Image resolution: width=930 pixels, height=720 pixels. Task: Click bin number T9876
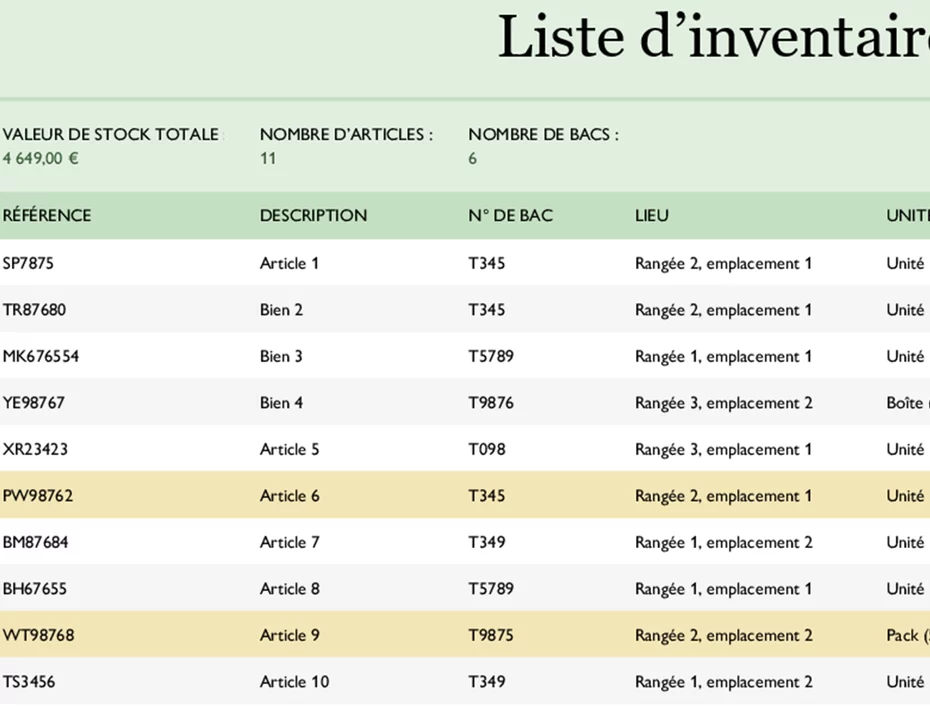pyautogui.click(x=491, y=403)
